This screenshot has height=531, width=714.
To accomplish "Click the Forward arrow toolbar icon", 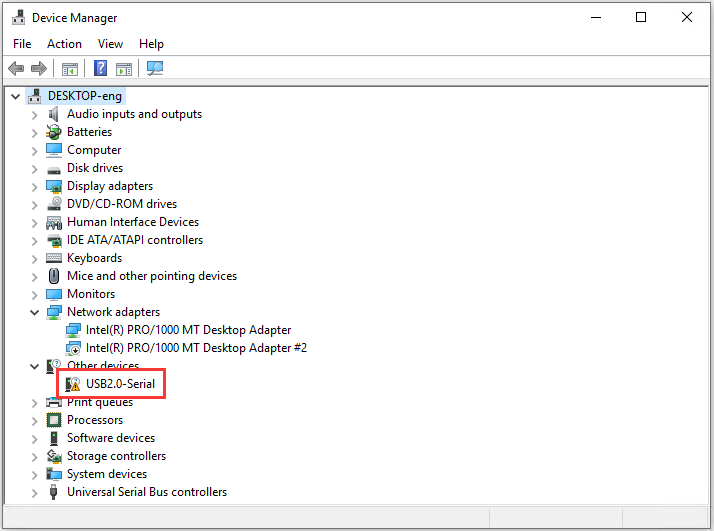I will click(x=39, y=69).
